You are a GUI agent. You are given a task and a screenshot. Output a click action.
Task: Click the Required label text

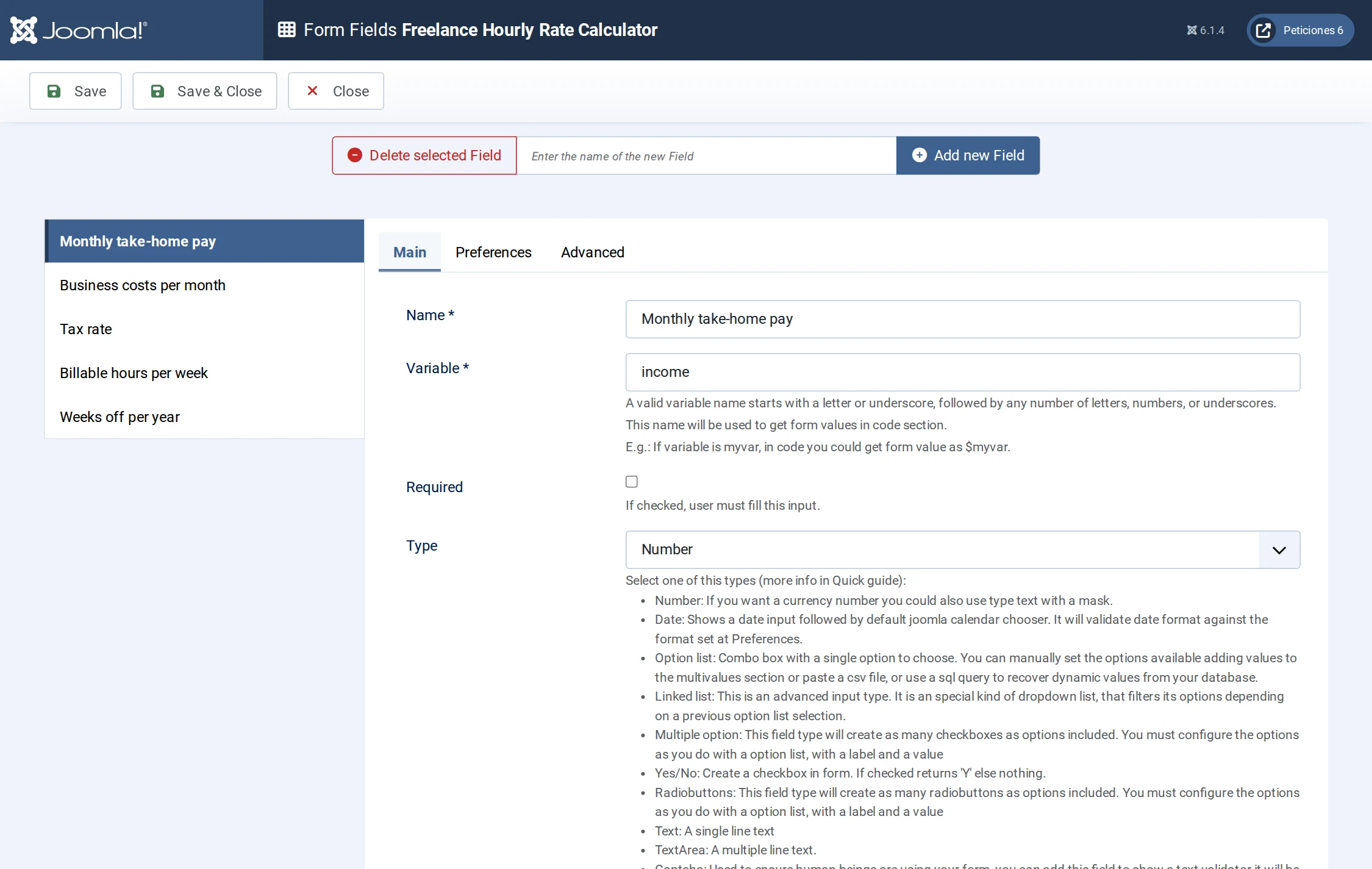[x=435, y=487]
